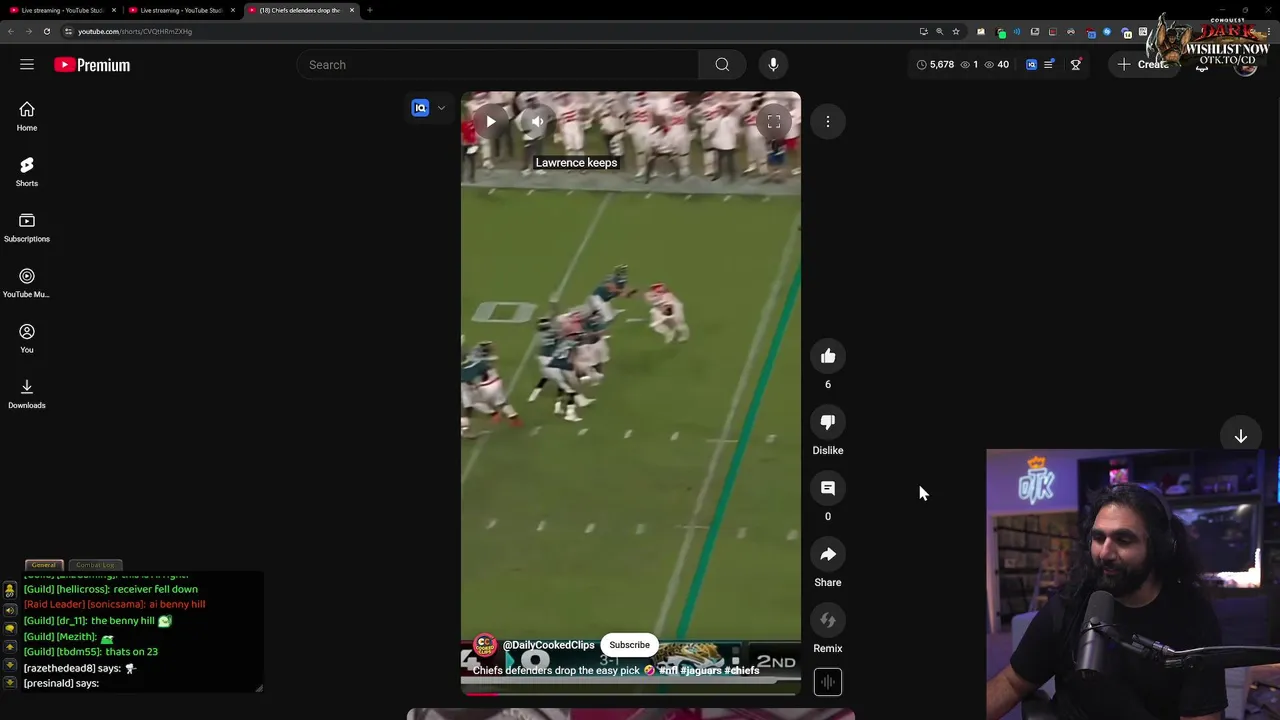The image size is (1280, 720).
Task: Open a new browser tab
Action: point(369,10)
